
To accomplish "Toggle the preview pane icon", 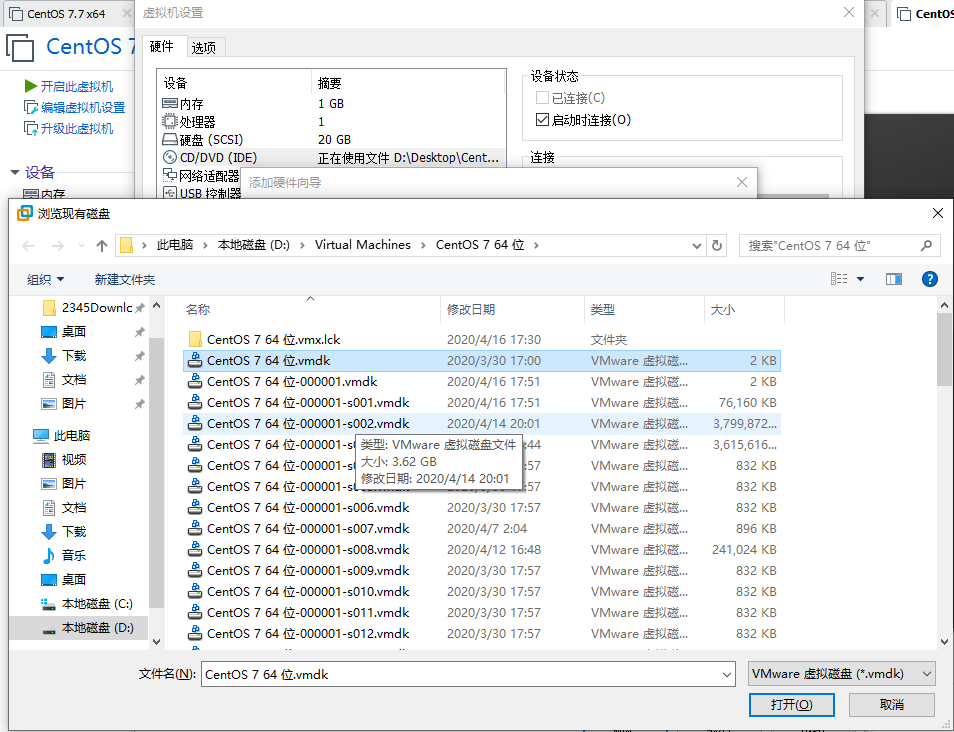I will [893, 279].
